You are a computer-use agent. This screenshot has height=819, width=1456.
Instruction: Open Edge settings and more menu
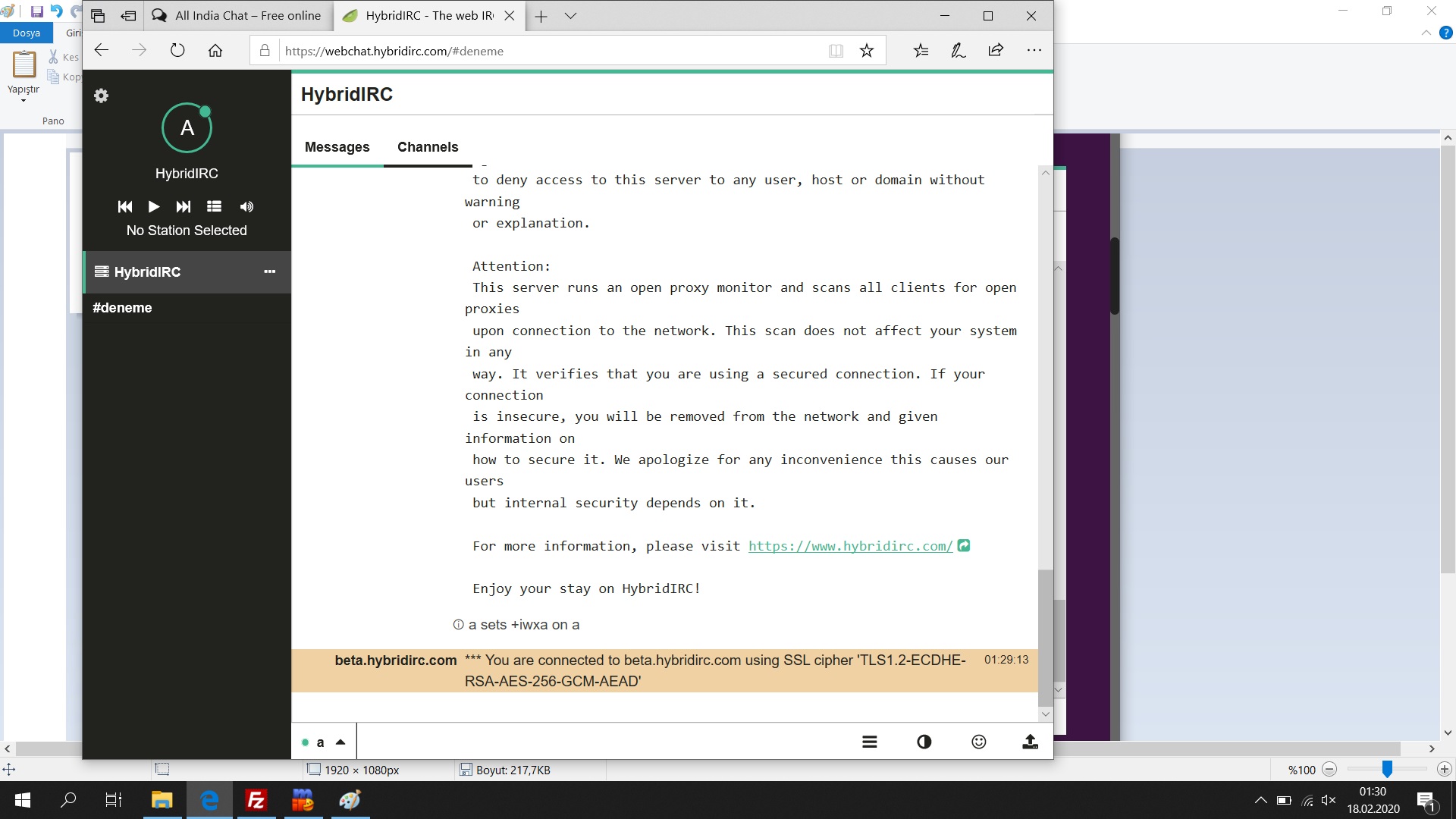tap(1034, 51)
